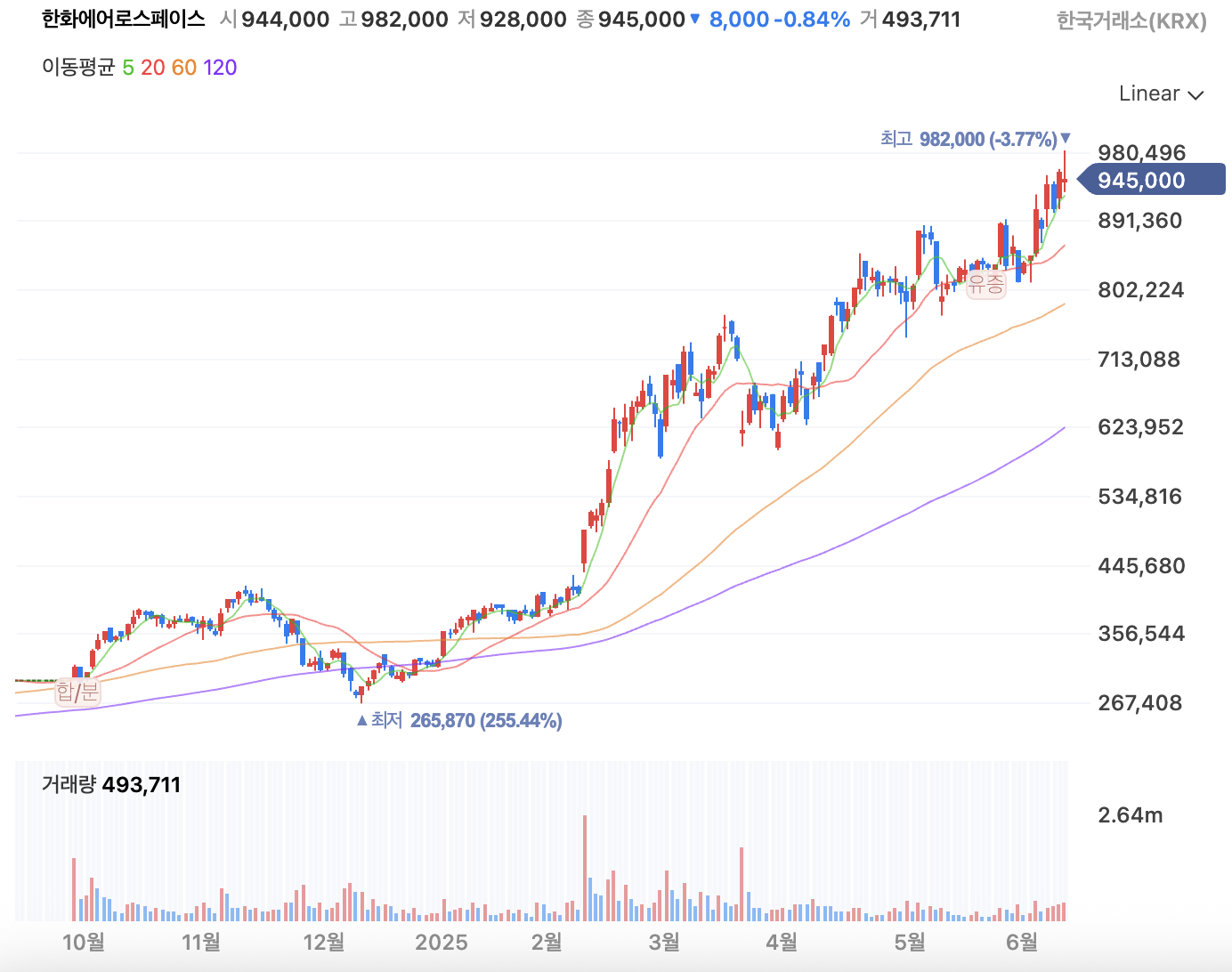Image resolution: width=1232 pixels, height=972 pixels.
Task: Click the 713,088 price axis value
Action: [x=1139, y=359]
